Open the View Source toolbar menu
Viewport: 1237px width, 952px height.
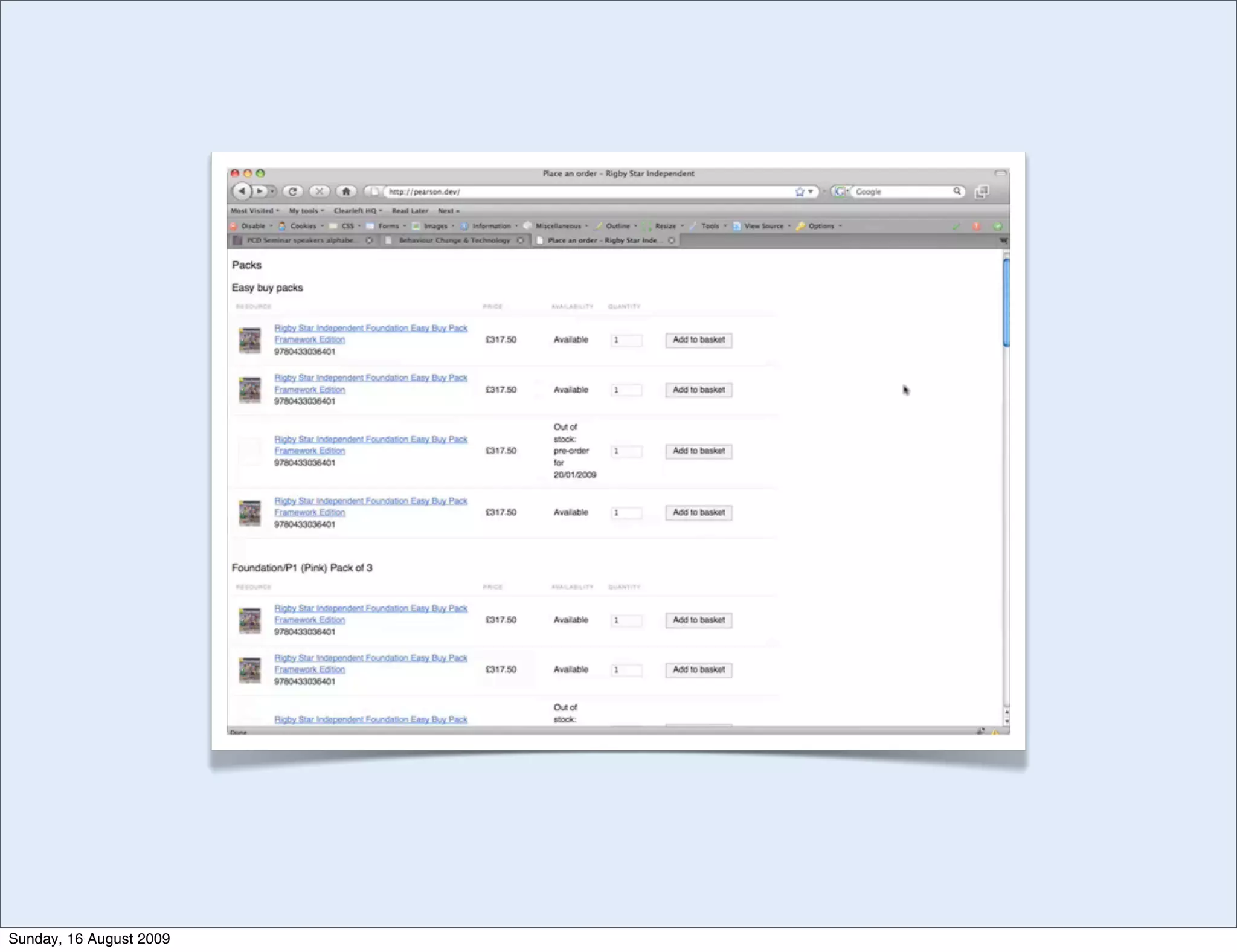coord(763,226)
